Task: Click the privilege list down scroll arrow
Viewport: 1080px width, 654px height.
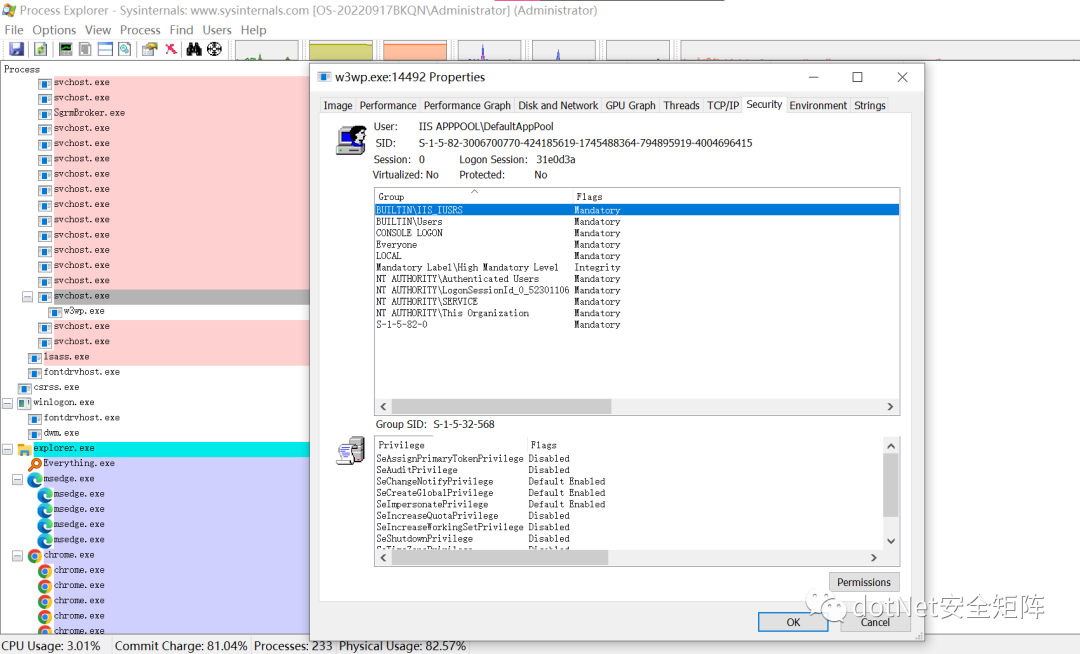Action: pos(891,541)
